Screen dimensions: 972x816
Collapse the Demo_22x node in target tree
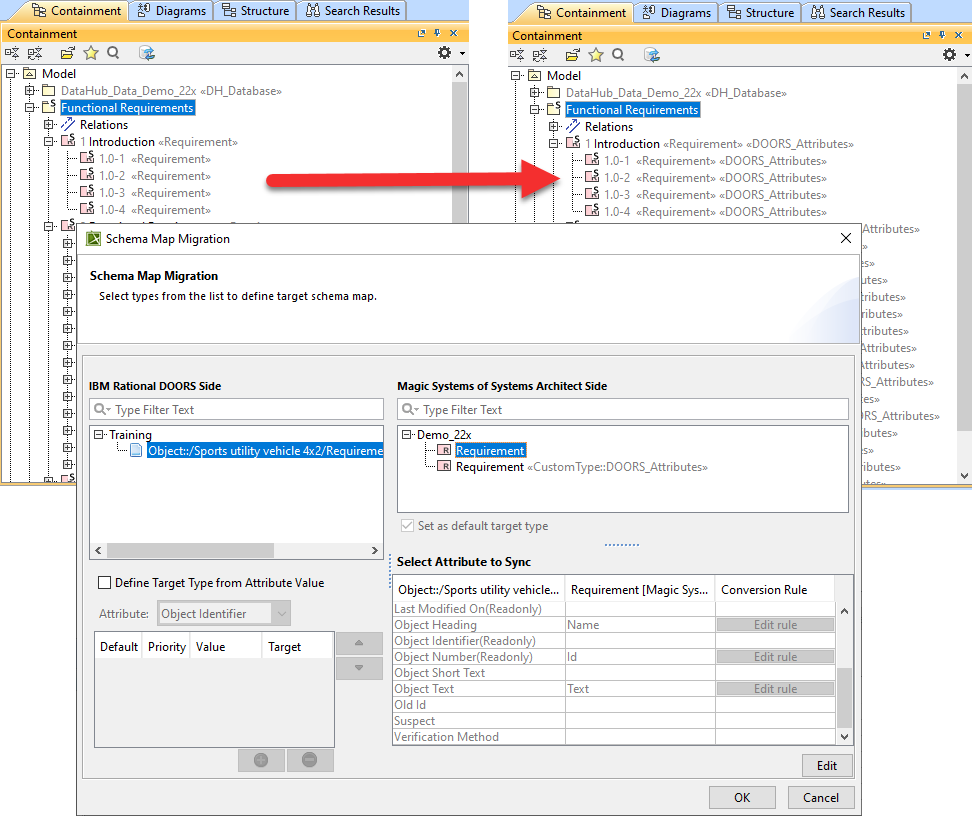[407, 435]
